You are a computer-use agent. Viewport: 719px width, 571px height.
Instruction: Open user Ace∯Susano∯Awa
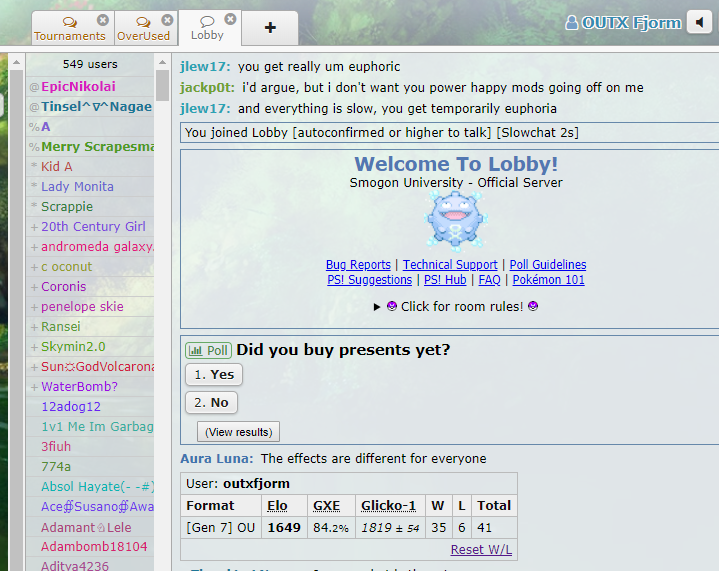tap(90, 507)
